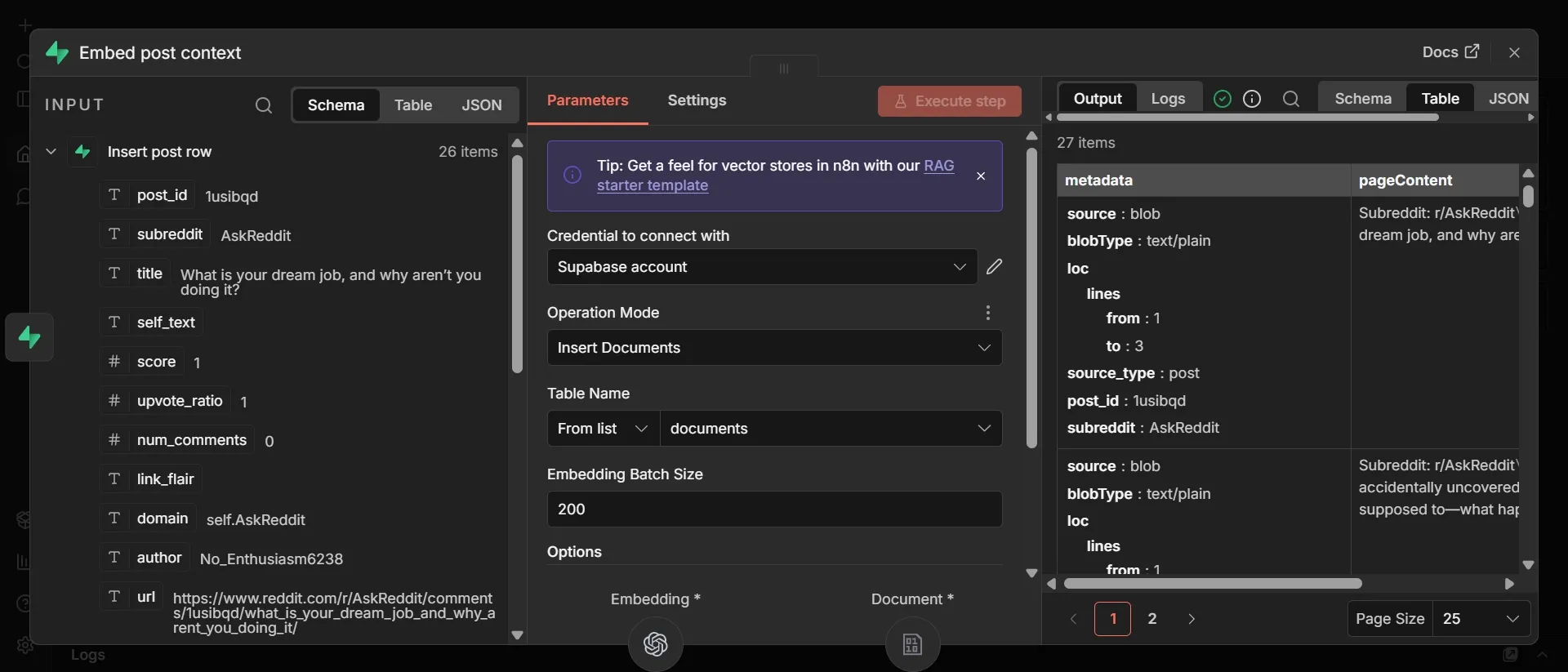This screenshot has height=672, width=1568.
Task: Go to output page 2
Action: [1152, 619]
